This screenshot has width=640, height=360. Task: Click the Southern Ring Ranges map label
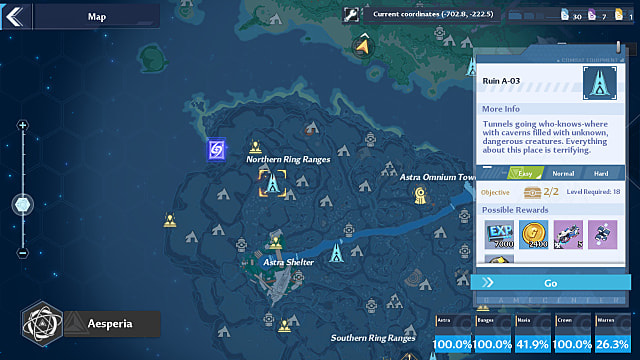(x=373, y=338)
